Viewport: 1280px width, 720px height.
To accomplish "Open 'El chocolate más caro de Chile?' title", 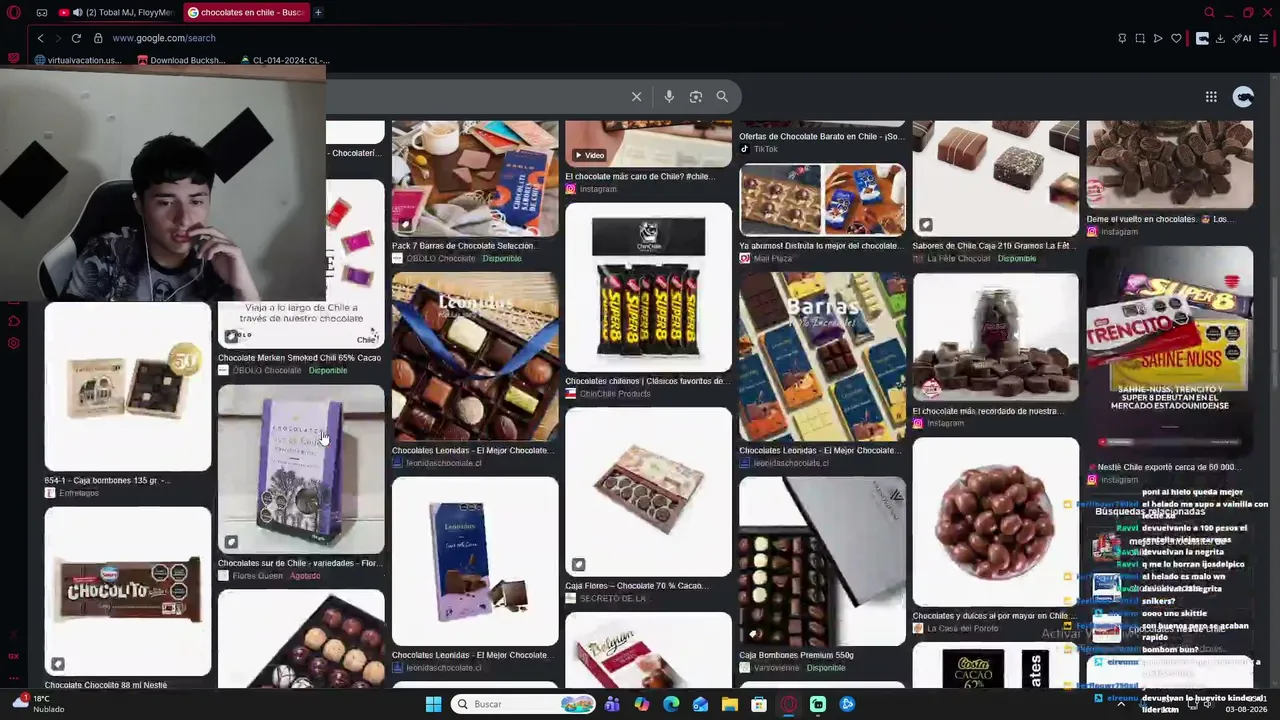I will point(640,176).
